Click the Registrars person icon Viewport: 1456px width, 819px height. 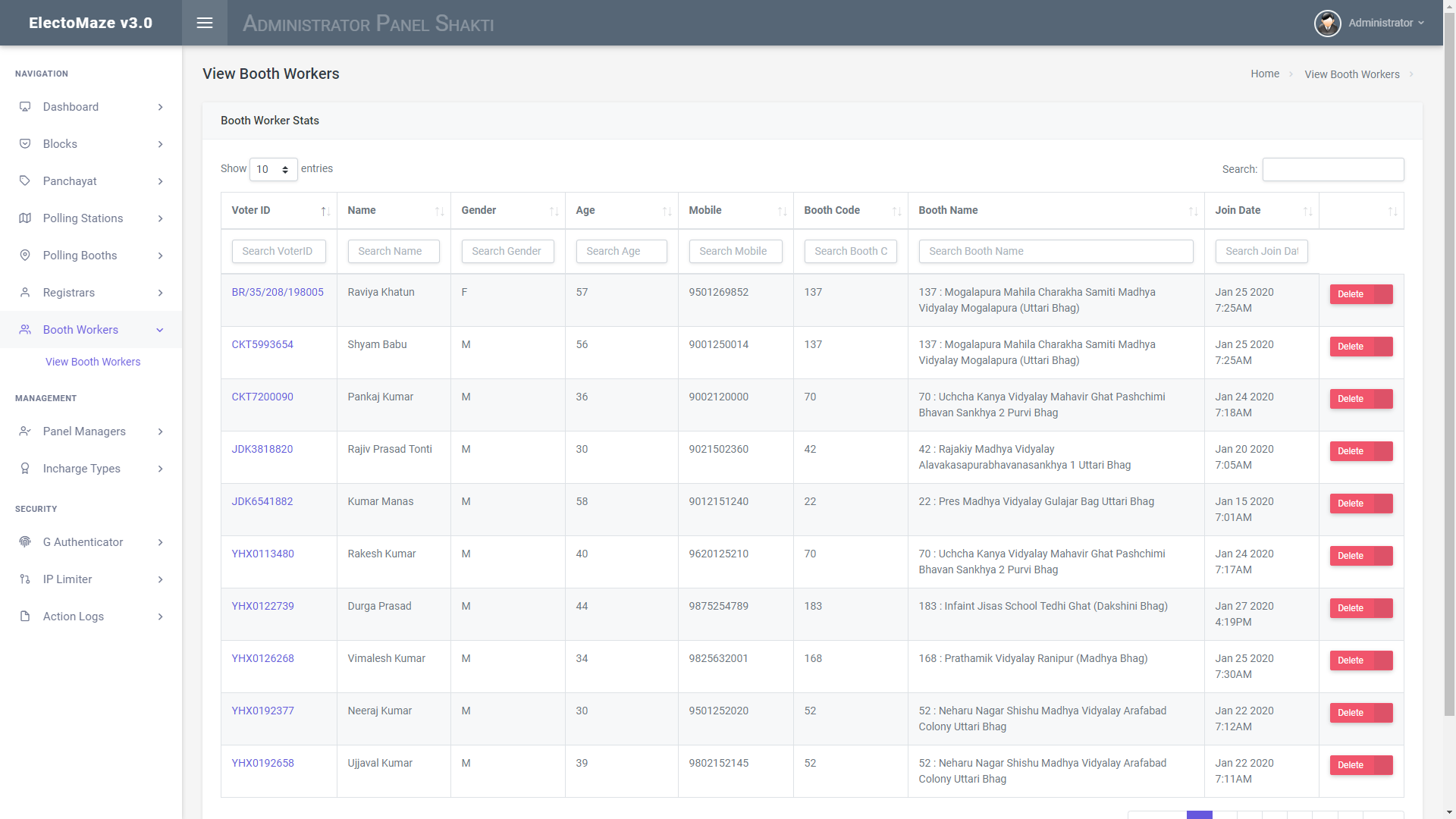click(x=25, y=293)
